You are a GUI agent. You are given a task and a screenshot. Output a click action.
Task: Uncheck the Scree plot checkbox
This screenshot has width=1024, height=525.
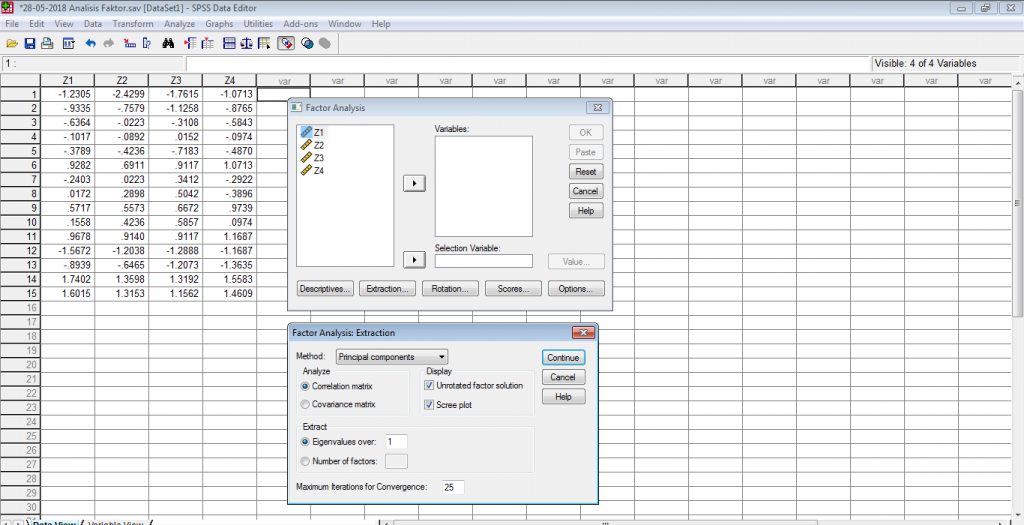pos(429,405)
